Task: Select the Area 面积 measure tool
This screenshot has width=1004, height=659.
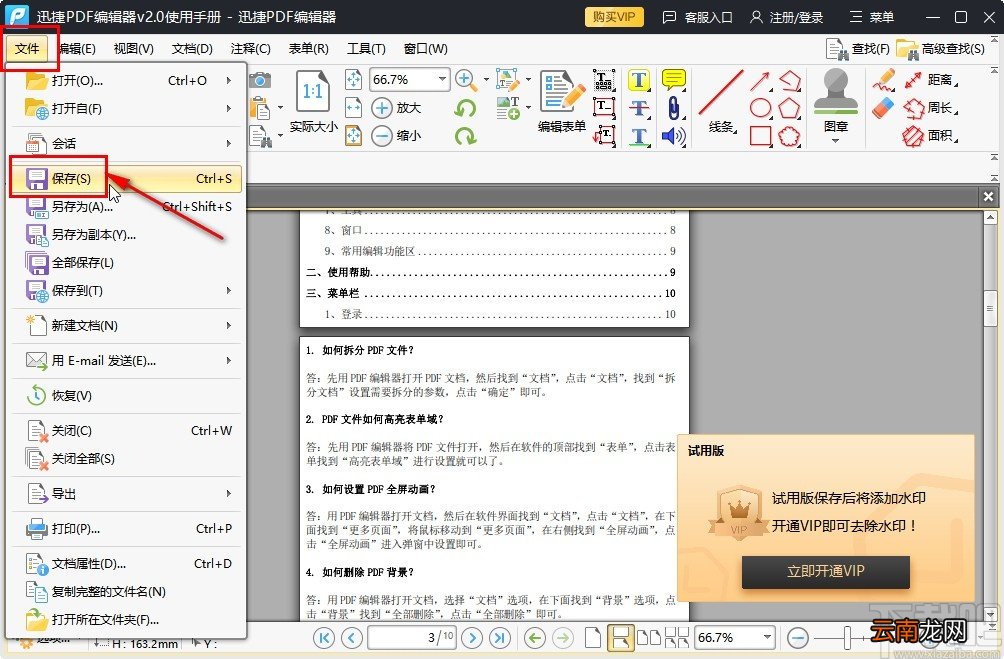Action: (x=930, y=136)
